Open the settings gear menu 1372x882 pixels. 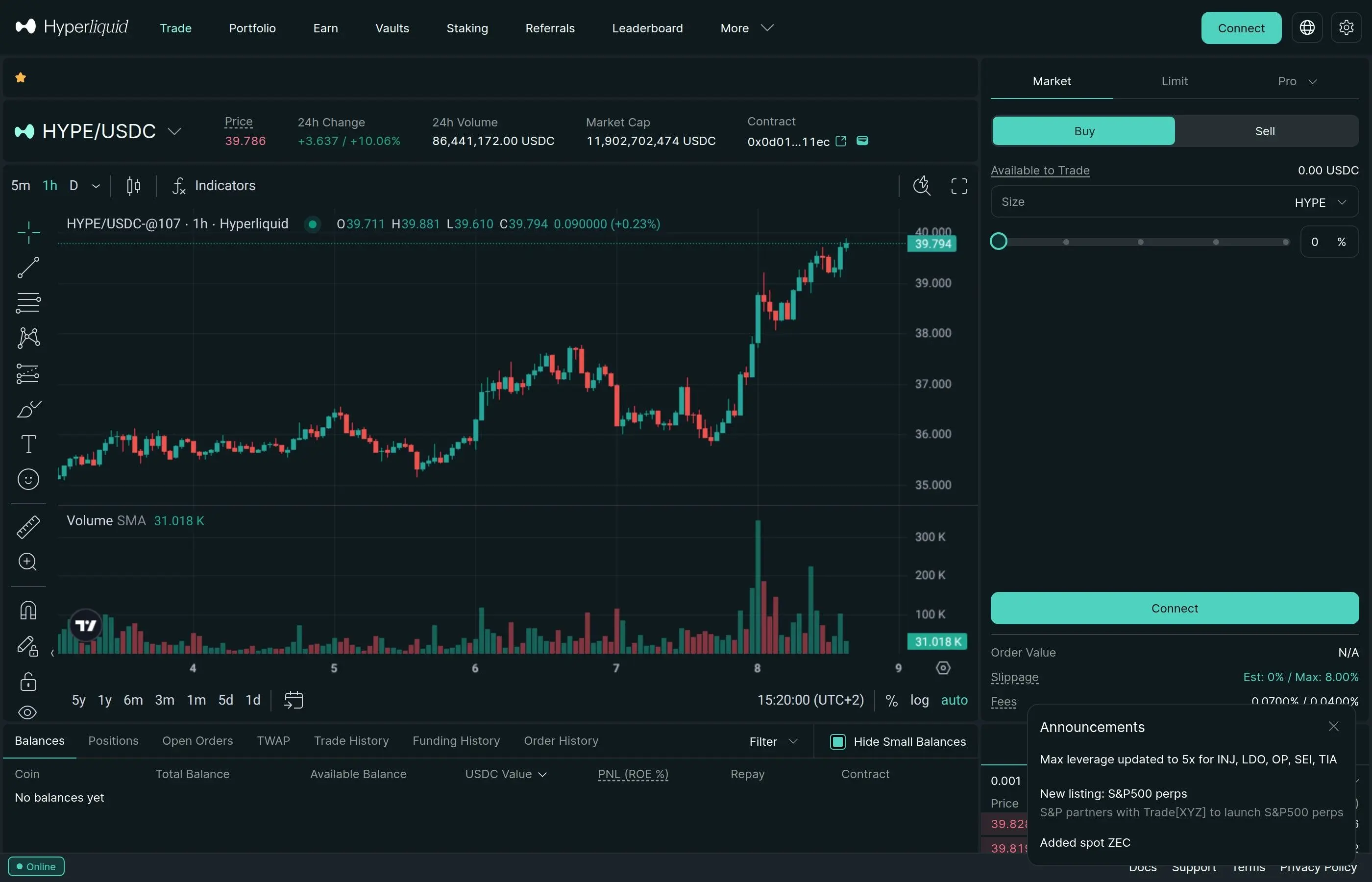click(x=1346, y=27)
